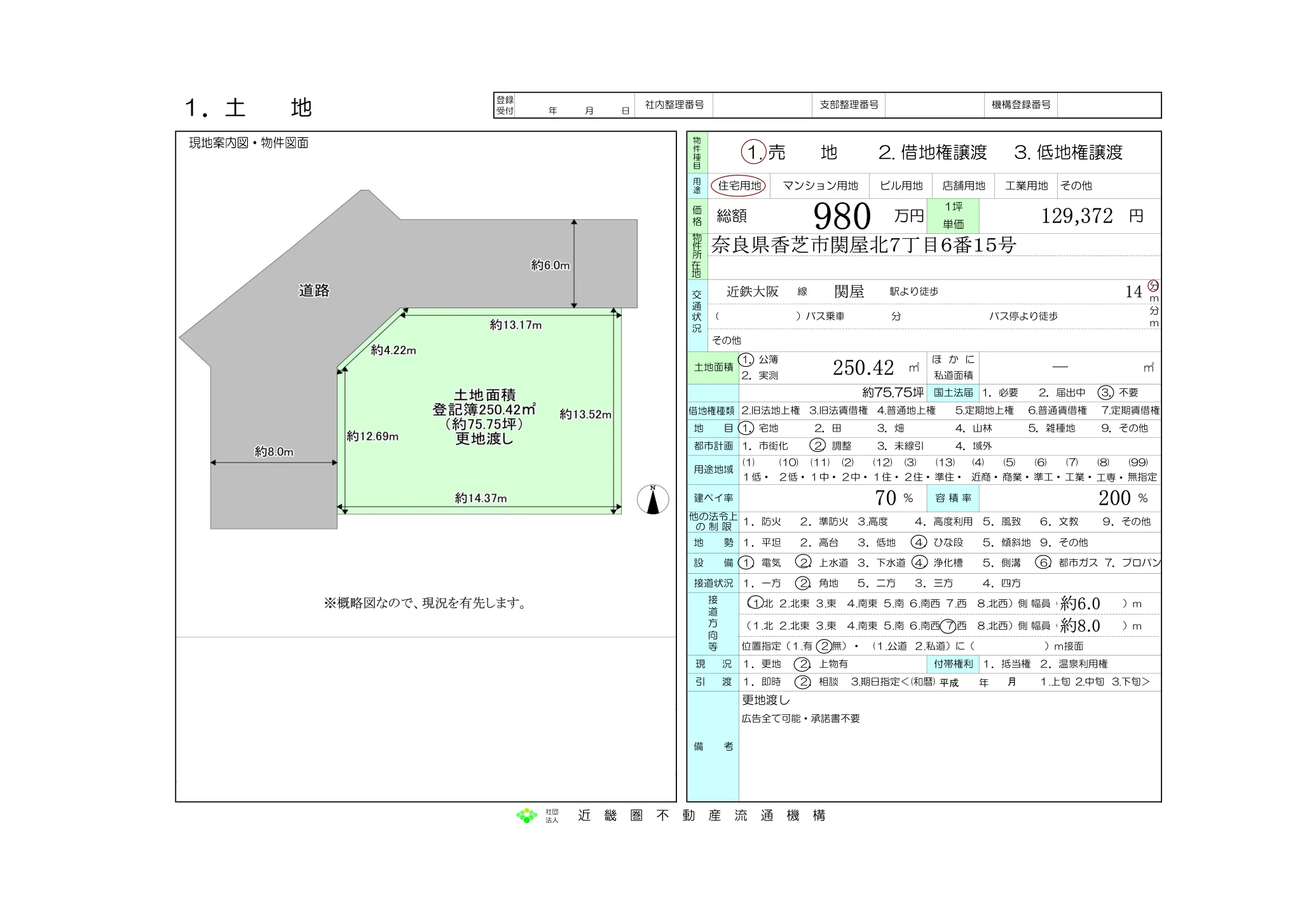The image size is (1307, 924).
Task: Select マンション用地 usage option
Action: [820, 186]
